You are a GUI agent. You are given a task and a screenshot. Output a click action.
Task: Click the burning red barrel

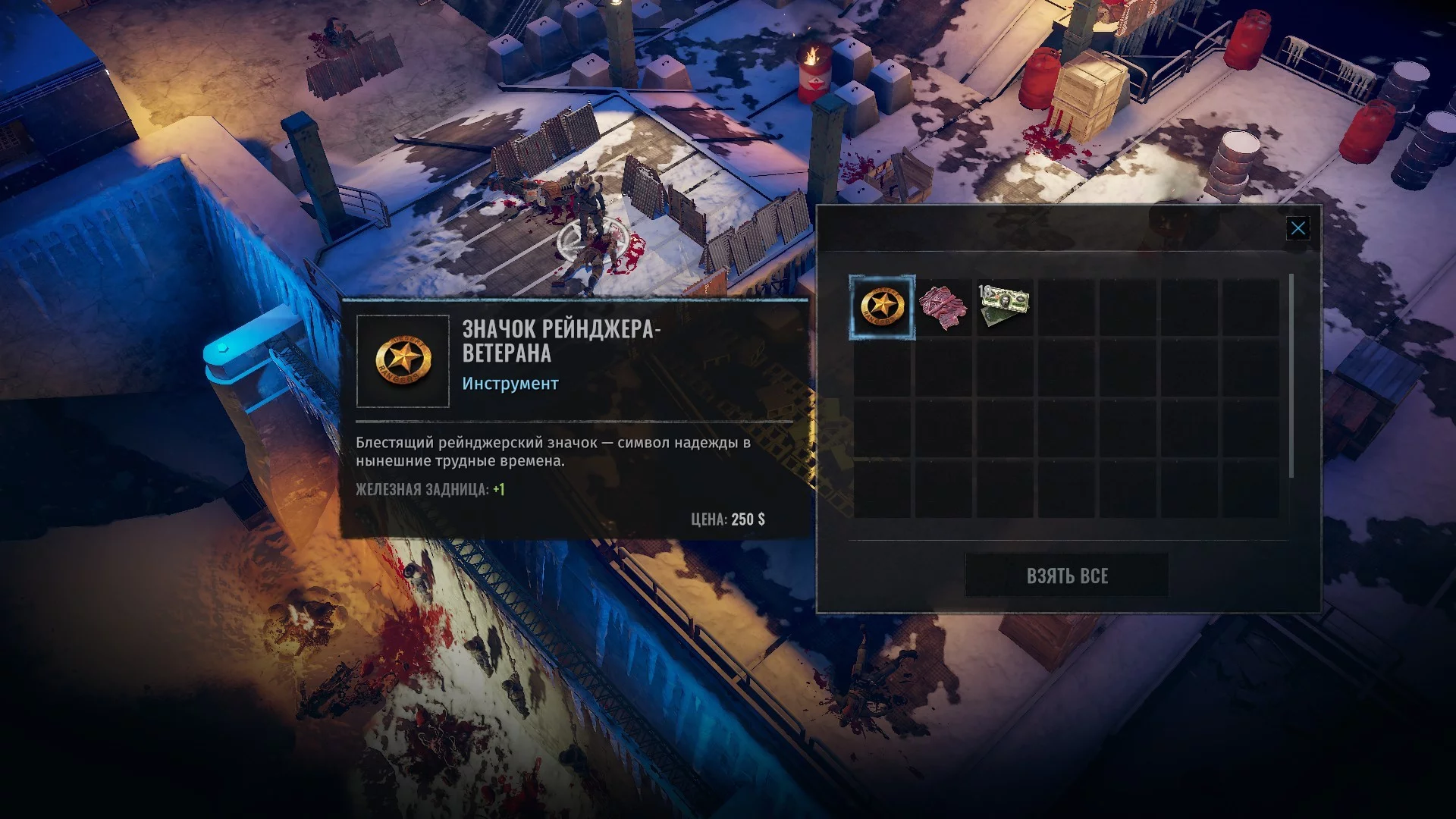813,72
